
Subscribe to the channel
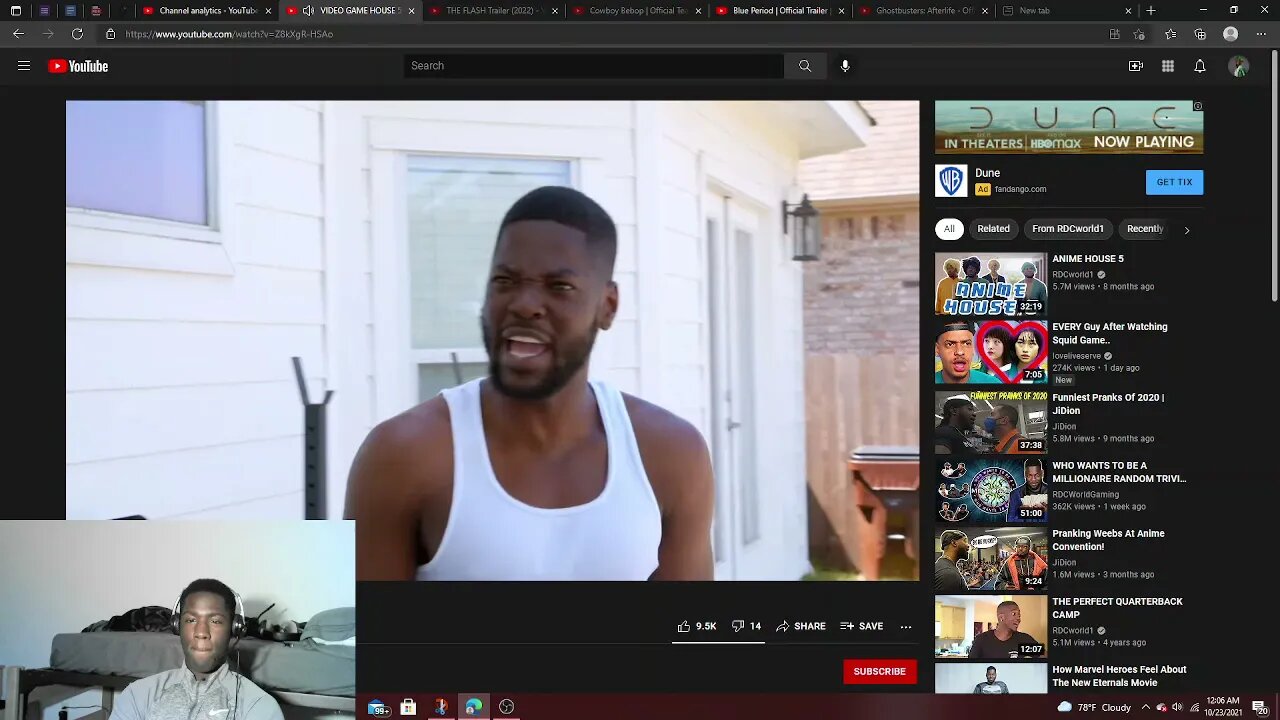880,672
